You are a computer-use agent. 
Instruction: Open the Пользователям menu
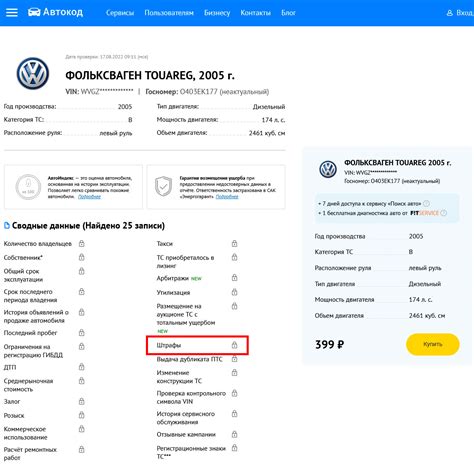tap(169, 13)
